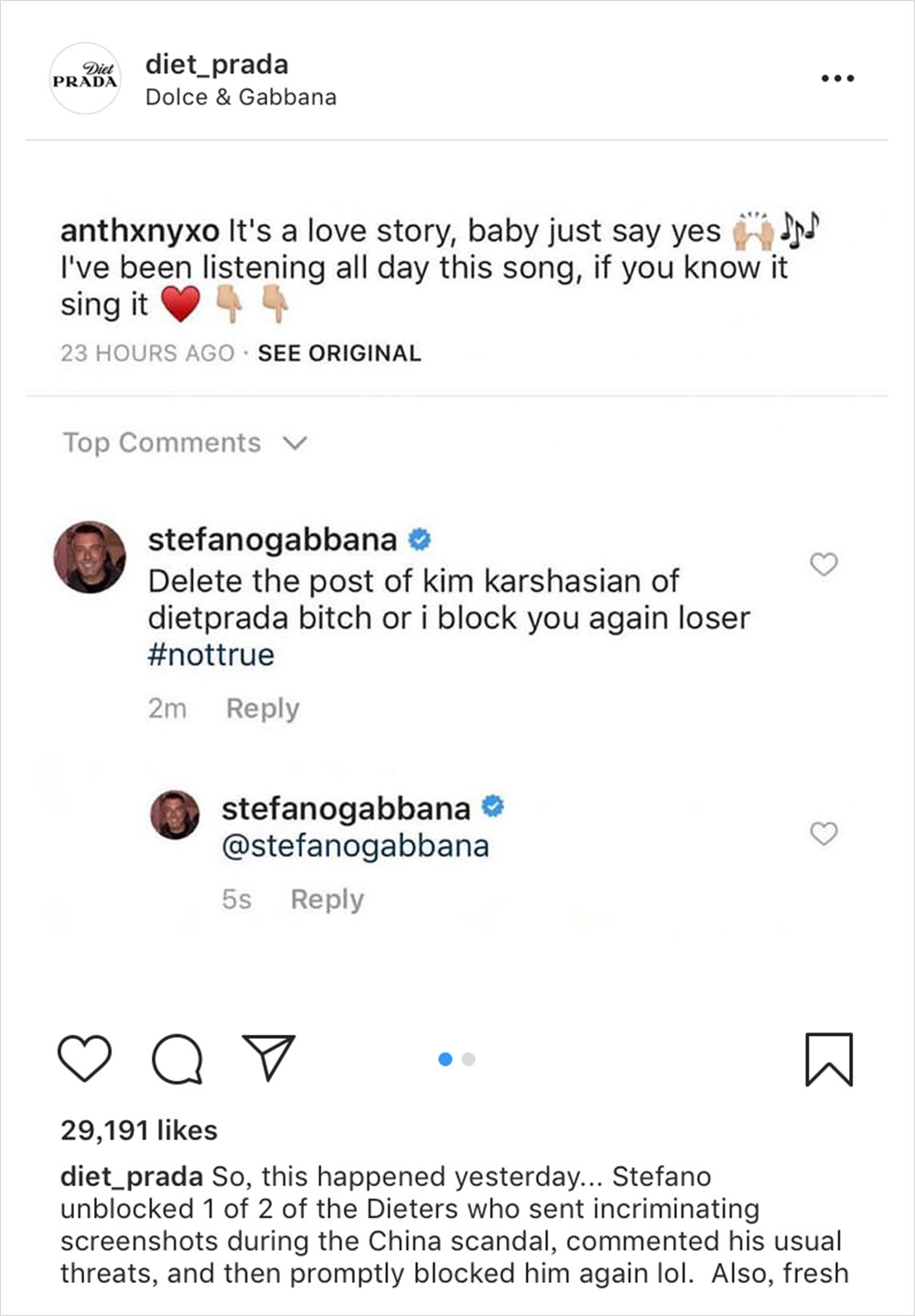This screenshot has width=915, height=1316.
Task: Open stefanogabbana's avatar on first comment
Action: pos(90,557)
